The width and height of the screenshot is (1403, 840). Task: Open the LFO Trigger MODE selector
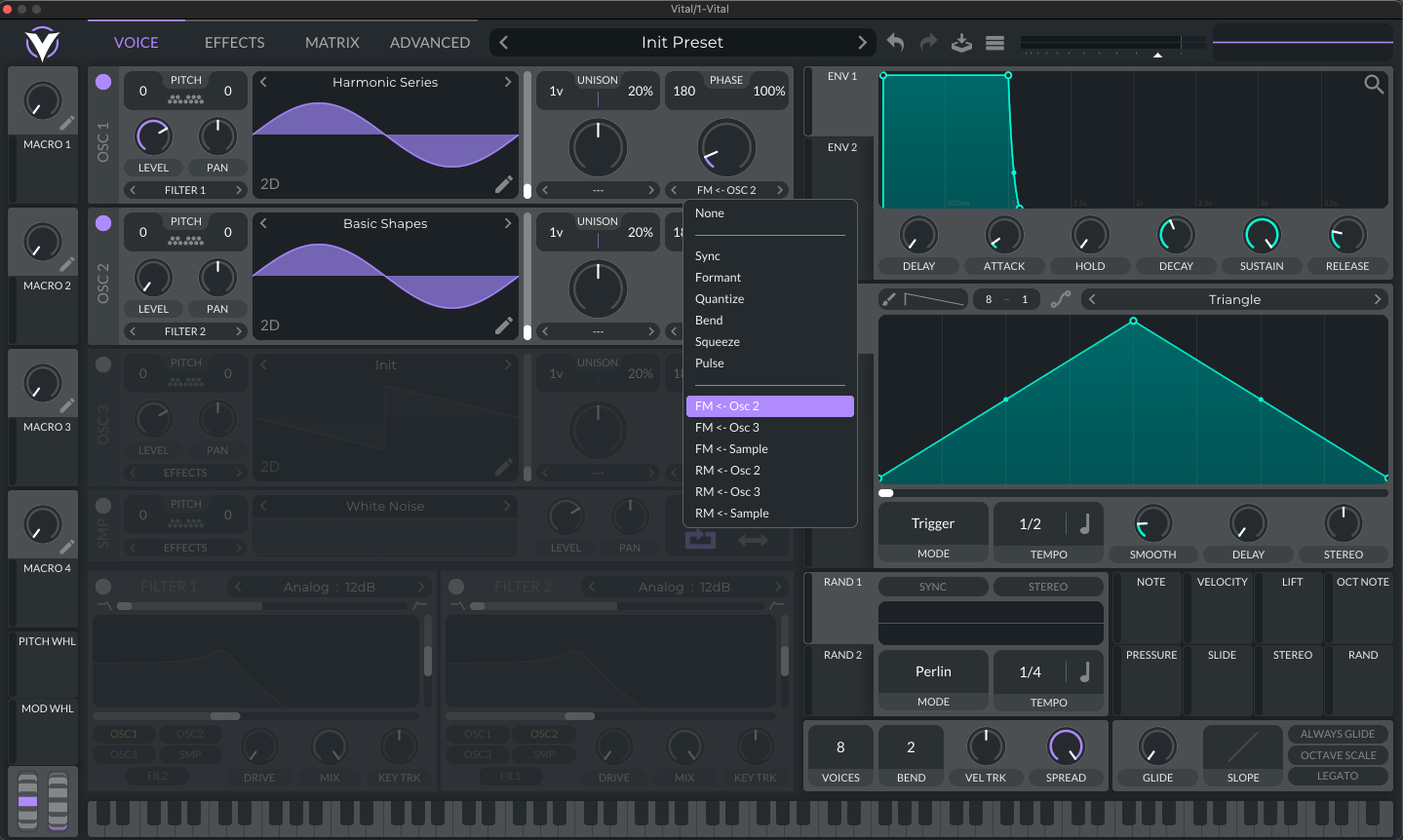[933, 533]
